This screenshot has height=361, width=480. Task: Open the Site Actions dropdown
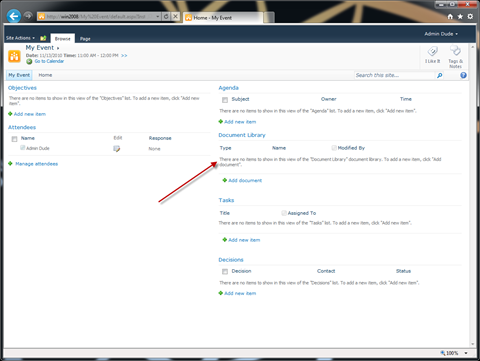[20, 38]
